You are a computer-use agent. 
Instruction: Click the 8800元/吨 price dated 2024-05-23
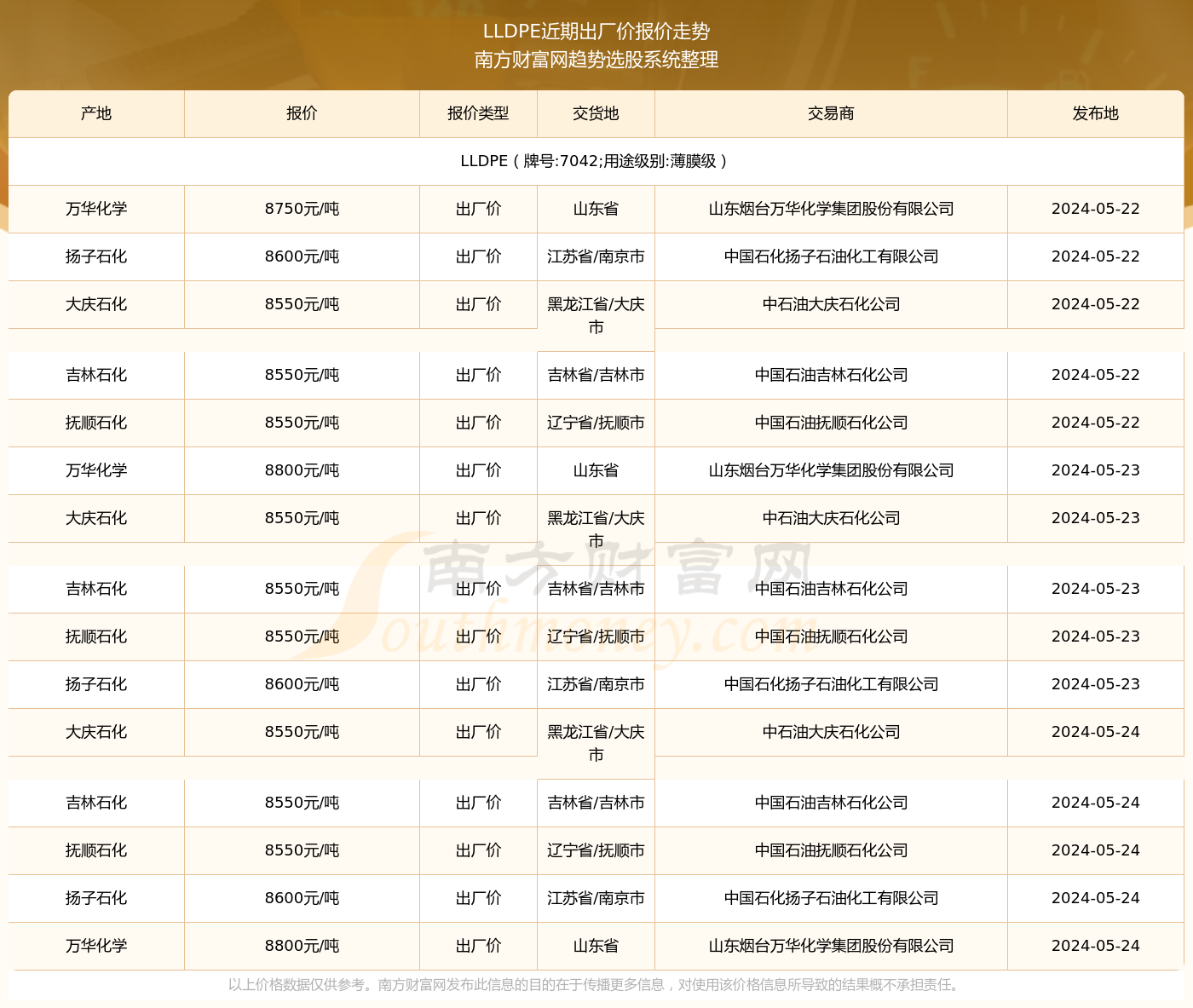tap(302, 470)
